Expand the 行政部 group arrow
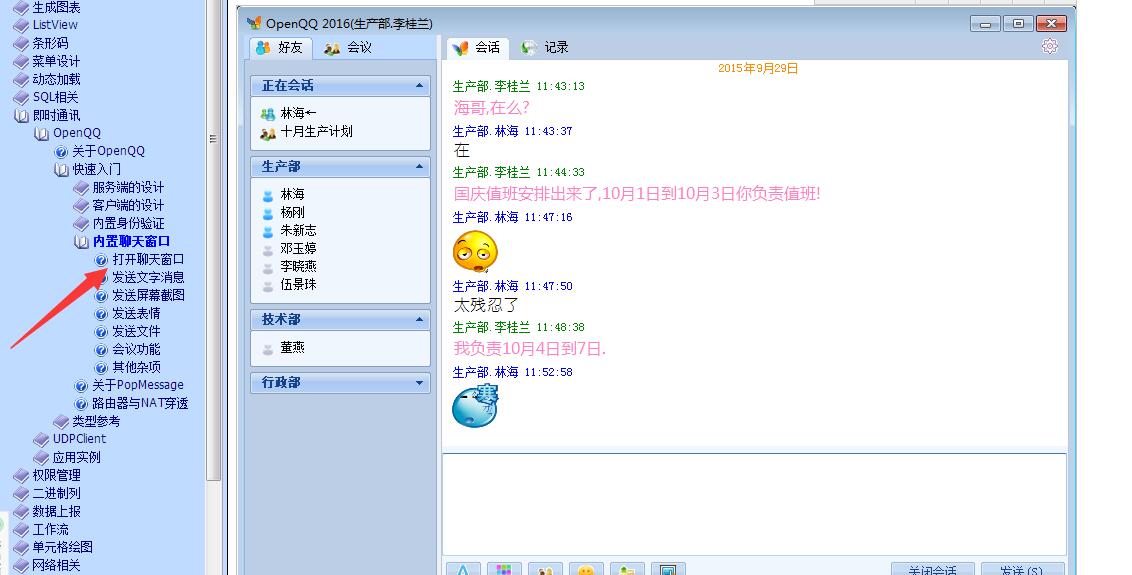 click(x=419, y=383)
